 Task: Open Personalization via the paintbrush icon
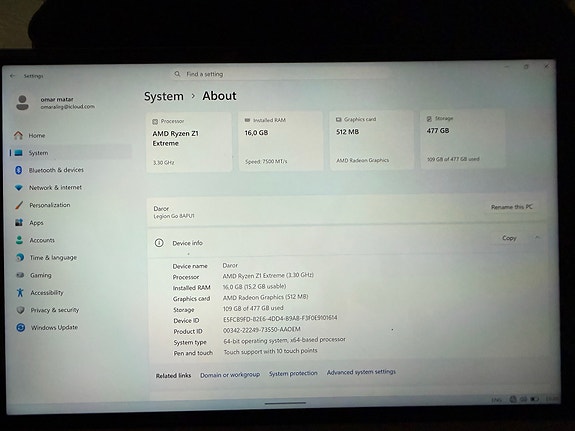[19, 205]
